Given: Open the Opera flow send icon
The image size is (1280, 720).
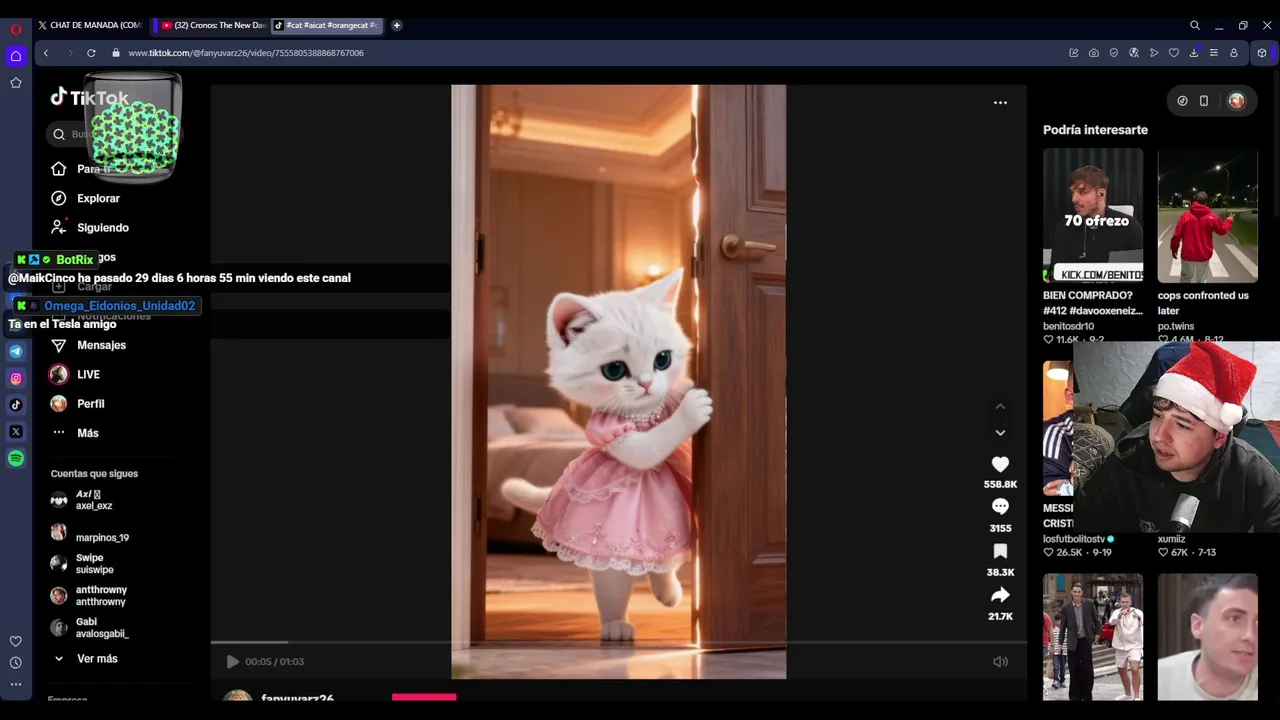Looking at the screenshot, I should tap(1154, 53).
